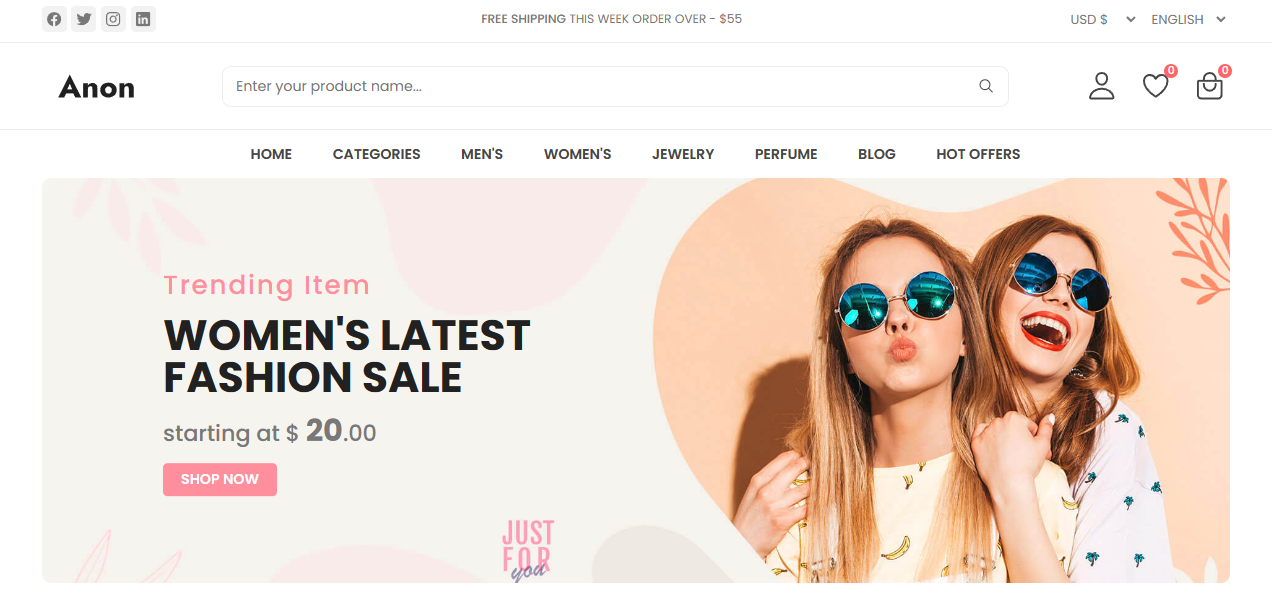Open the PERFUME menu item
Screen dimensions: 1272x608
point(786,154)
